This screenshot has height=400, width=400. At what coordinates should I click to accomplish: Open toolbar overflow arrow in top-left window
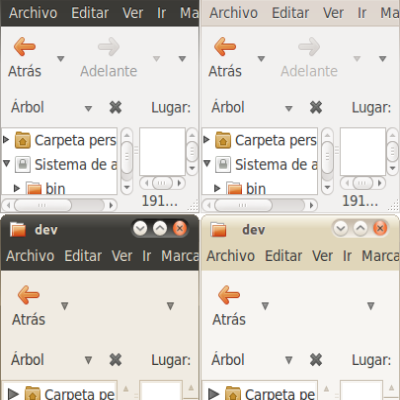tap(182, 59)
